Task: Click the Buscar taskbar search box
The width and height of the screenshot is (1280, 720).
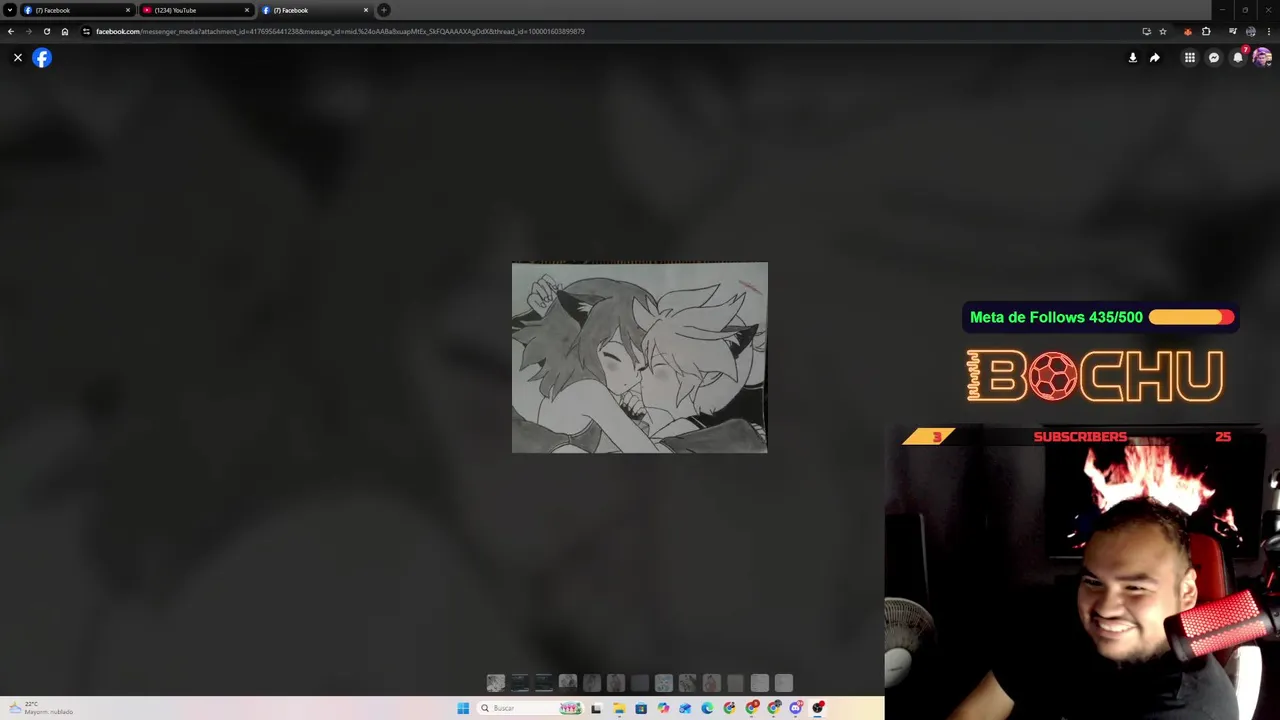Action: [x=530, y=708]
